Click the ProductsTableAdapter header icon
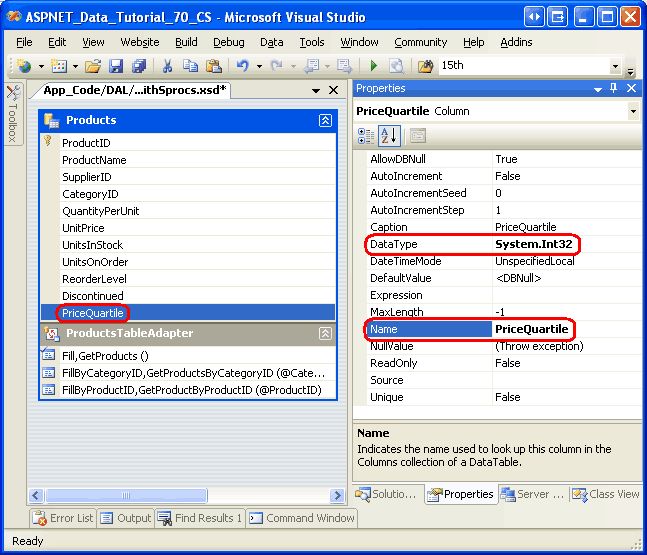Viewport: 647px width, 555px height. 52,333
